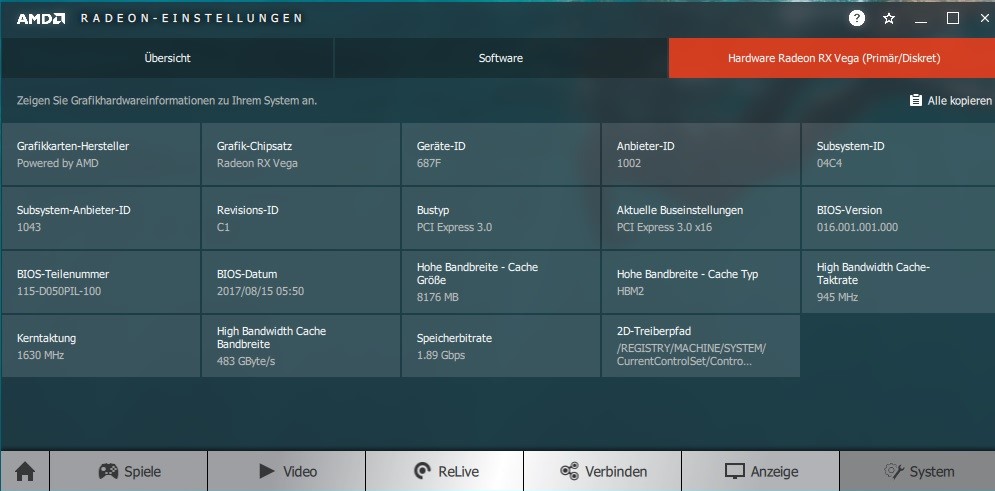995x491 pixels.
Task: Click the bandwidth value 483 GByte/s
Action: [x=246, y=362]
